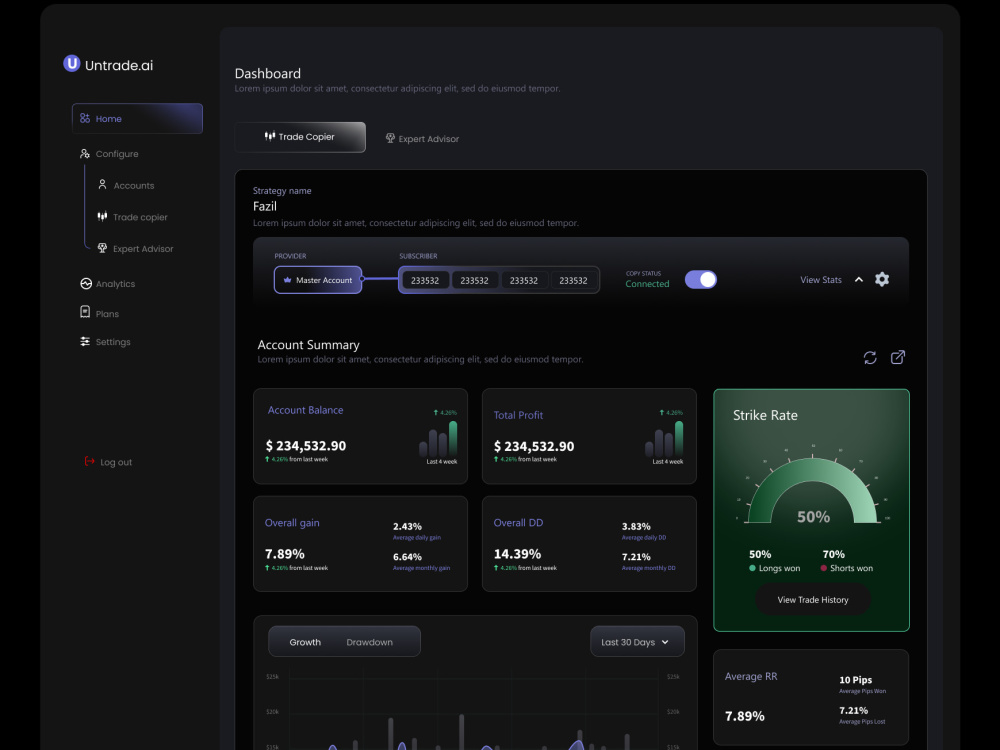Switch chart to Growth

[305, 642]
